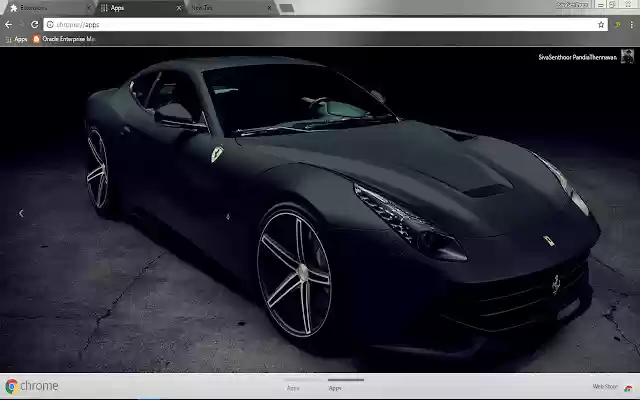Click the green extension icon beside address bar

(618, 25)
